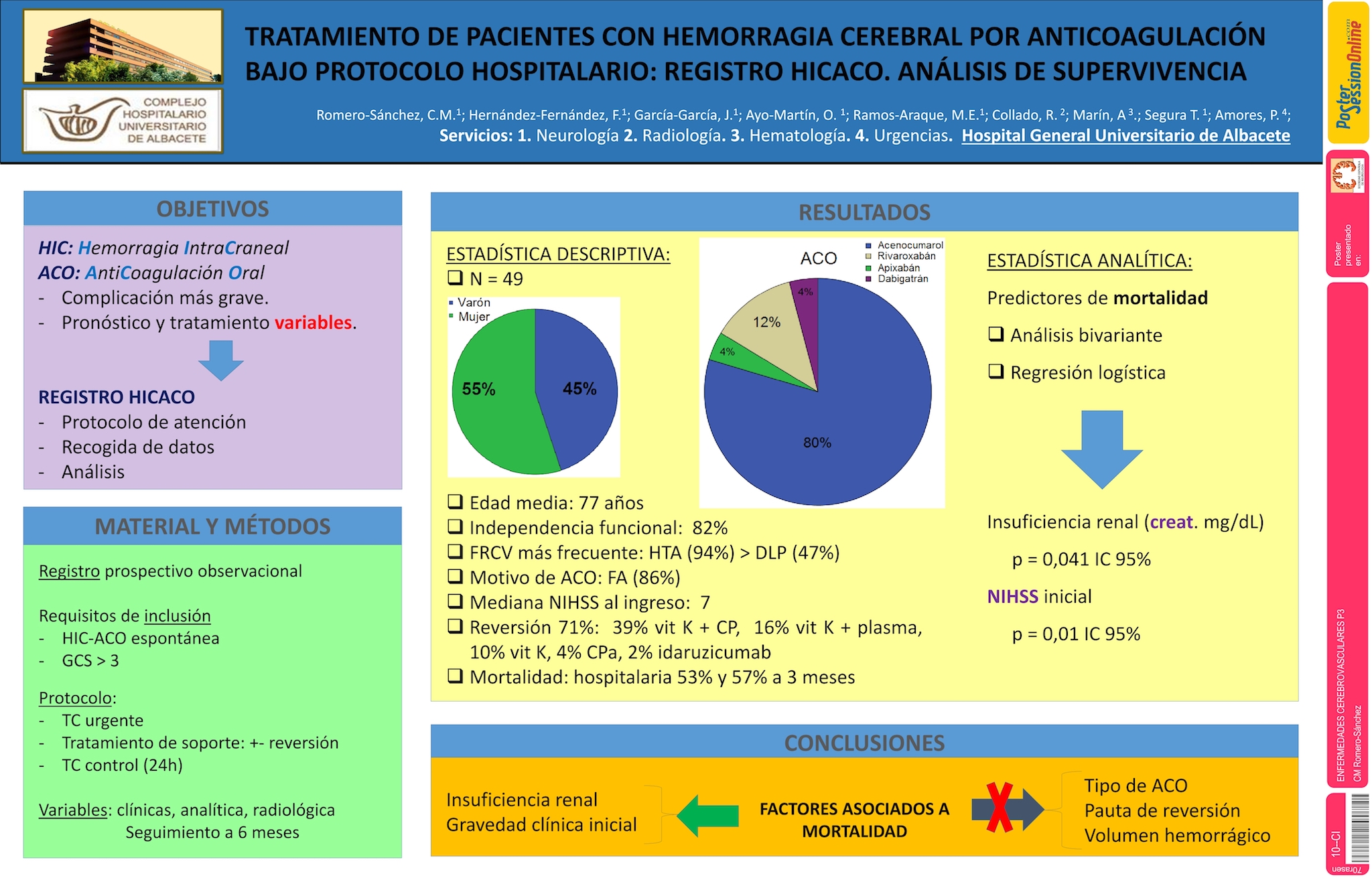Check the 'Mediana NIHSS al ingreso' box
The image size is (1372, 882).
pyautogui.click(x=456, y=601)
